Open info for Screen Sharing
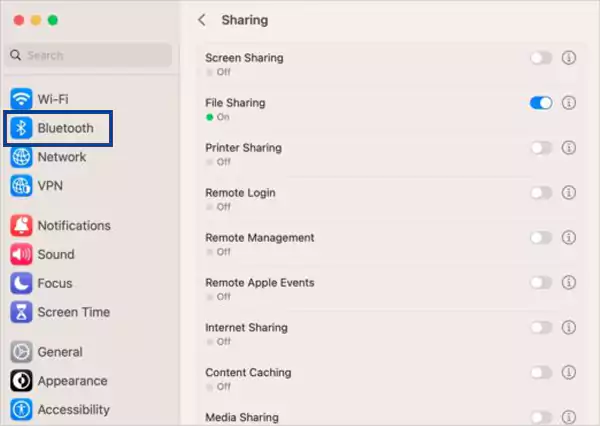Image resolution: width=600 pixels, height=426 pixels. pos(569,58)
